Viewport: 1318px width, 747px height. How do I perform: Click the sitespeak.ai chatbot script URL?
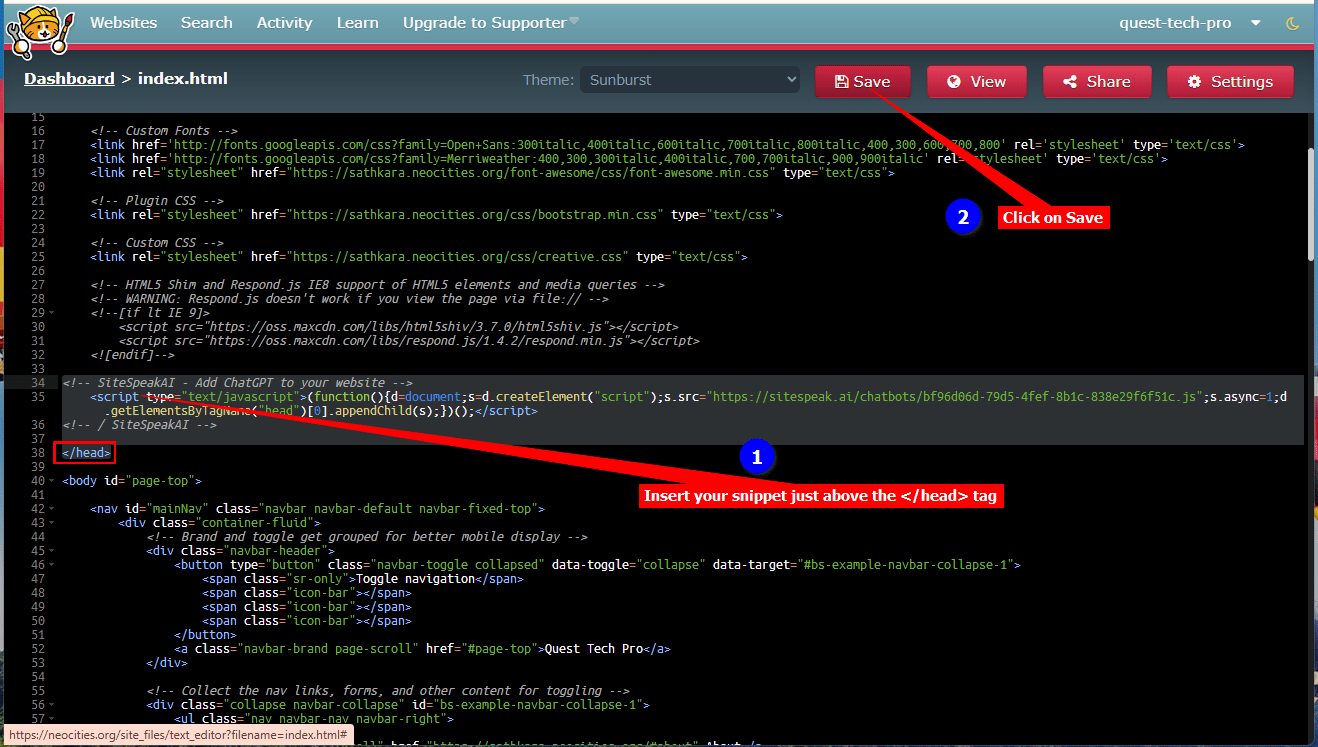957,397
